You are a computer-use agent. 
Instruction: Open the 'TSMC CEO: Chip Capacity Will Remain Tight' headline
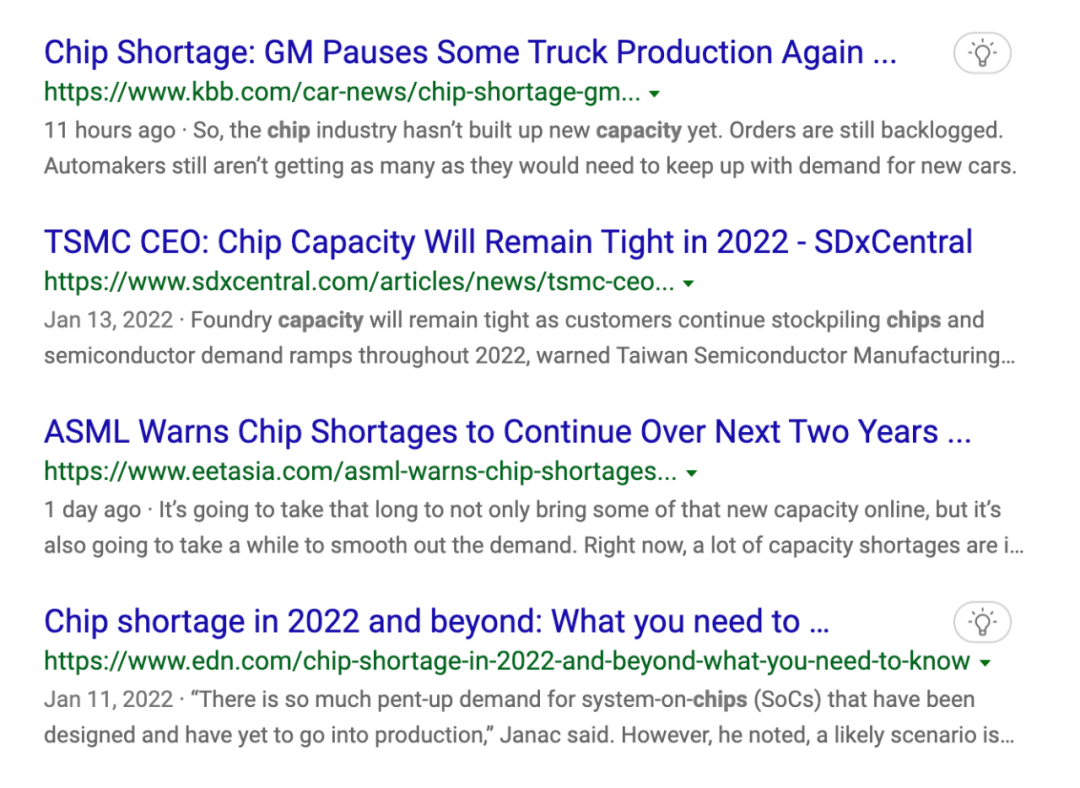click(x=508, y=242)
